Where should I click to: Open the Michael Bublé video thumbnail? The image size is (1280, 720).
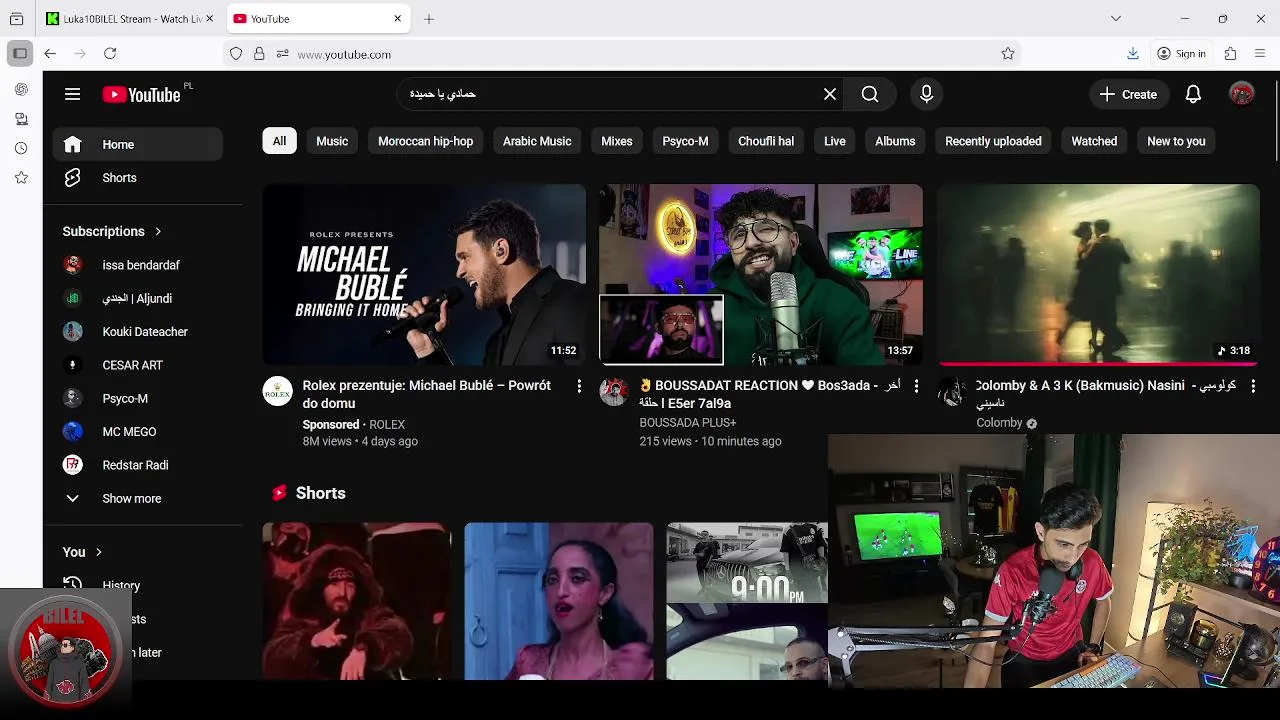click(x=424, y=274)
